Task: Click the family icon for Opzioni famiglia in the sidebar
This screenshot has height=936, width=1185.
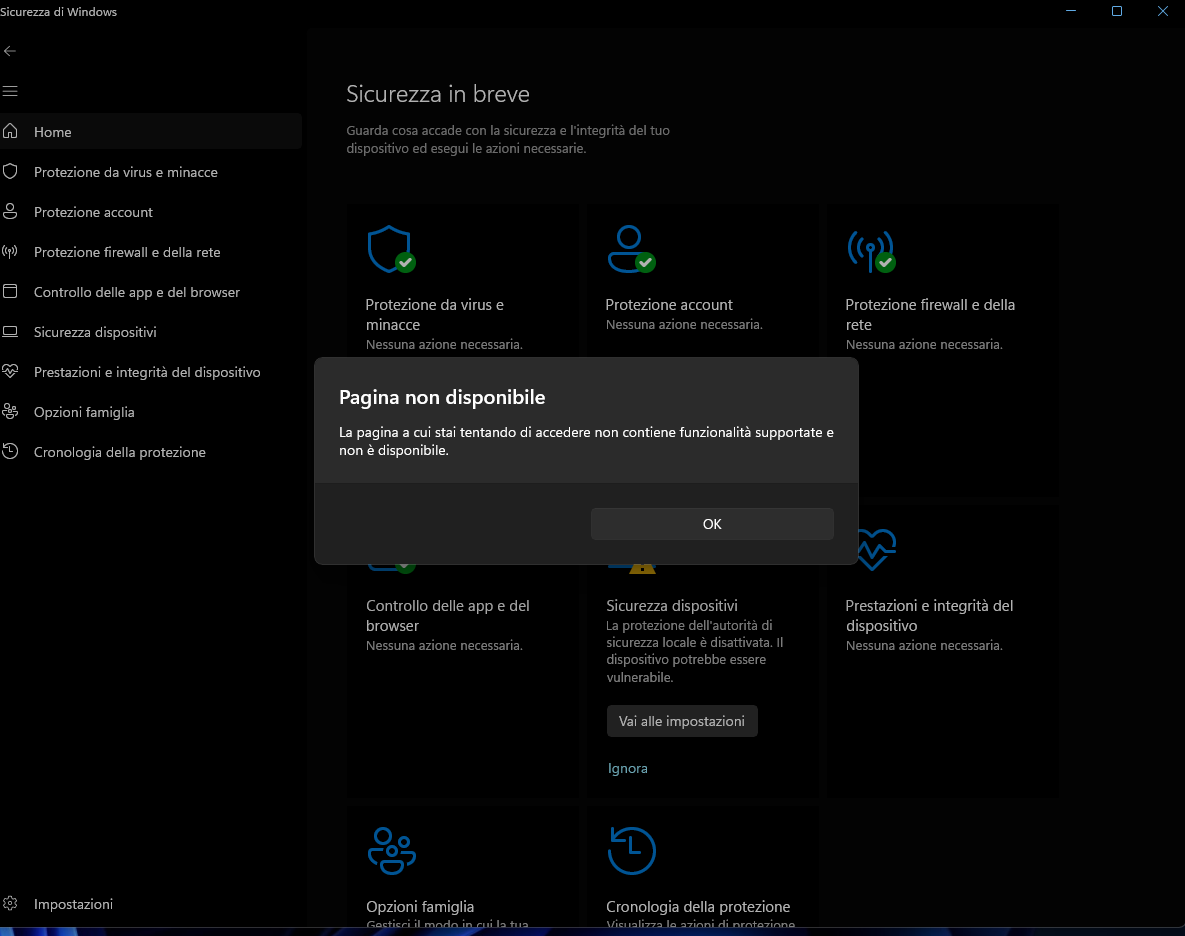Action: 10,412
